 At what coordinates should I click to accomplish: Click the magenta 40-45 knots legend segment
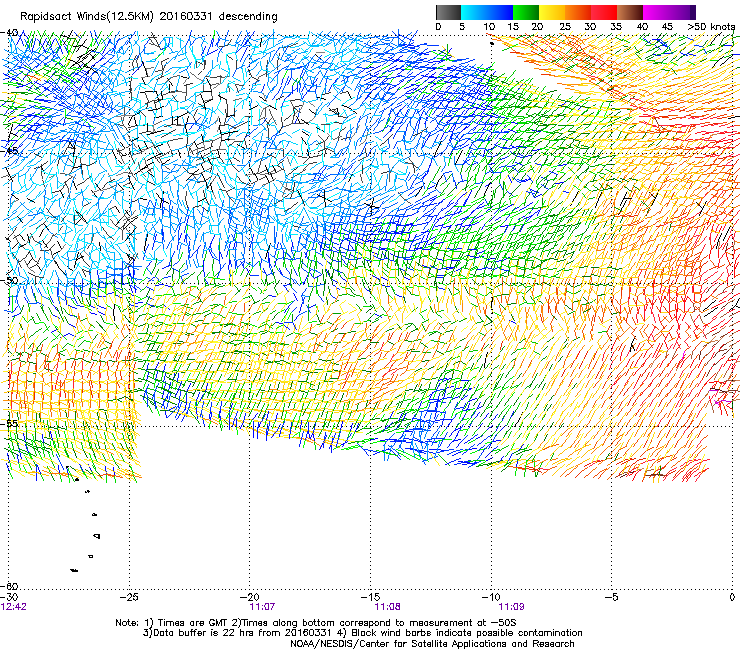coord(656,12)
